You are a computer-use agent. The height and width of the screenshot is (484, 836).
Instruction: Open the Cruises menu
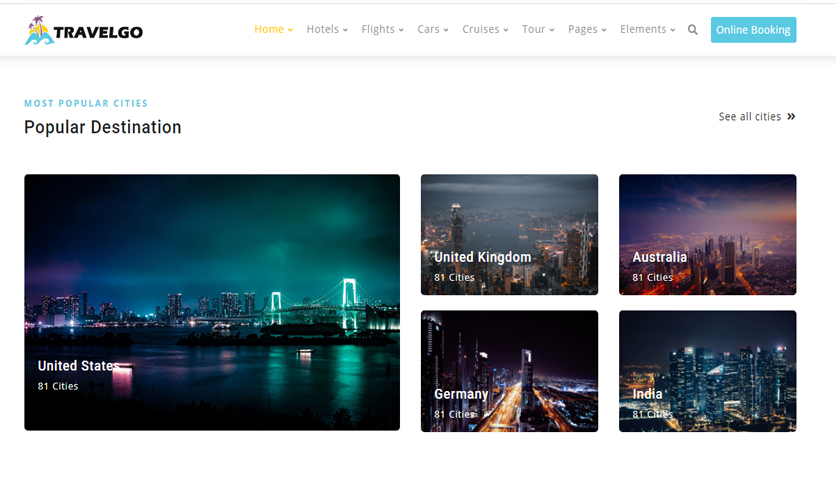pos(485,29)
